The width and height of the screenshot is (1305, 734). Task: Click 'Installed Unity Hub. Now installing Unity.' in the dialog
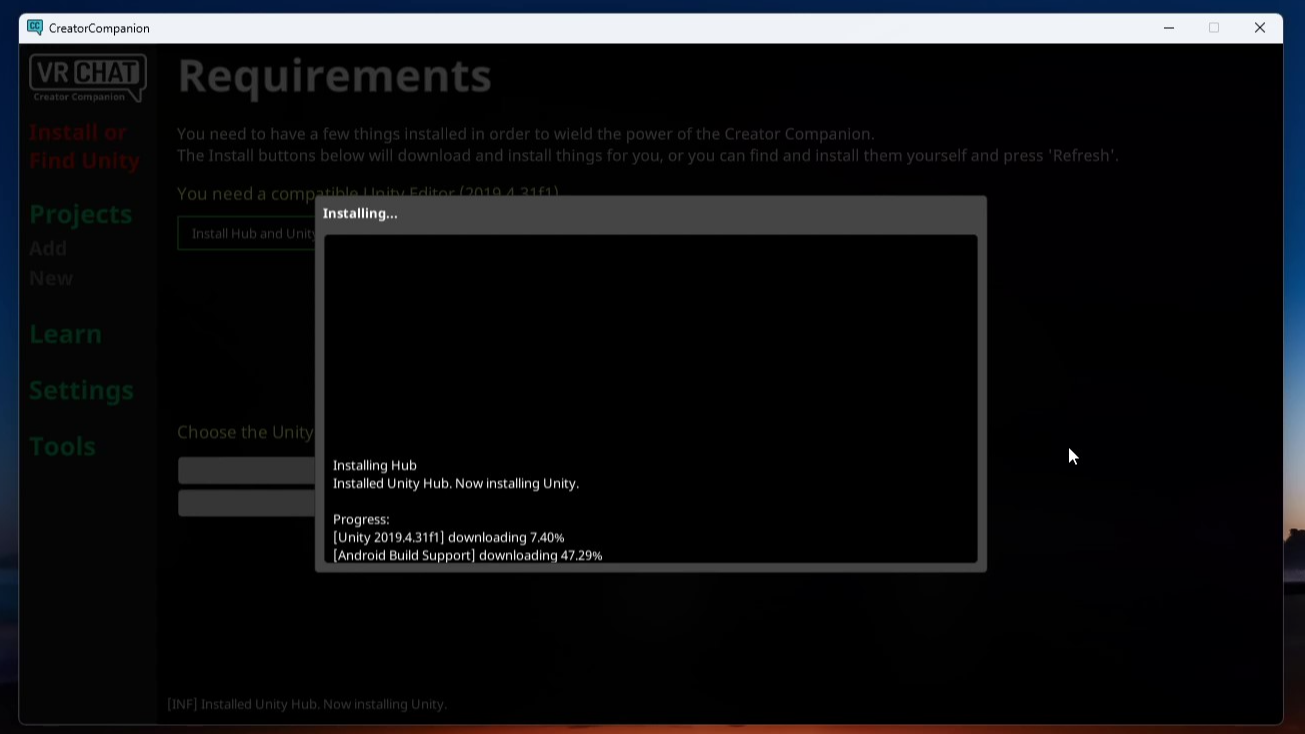456,483
